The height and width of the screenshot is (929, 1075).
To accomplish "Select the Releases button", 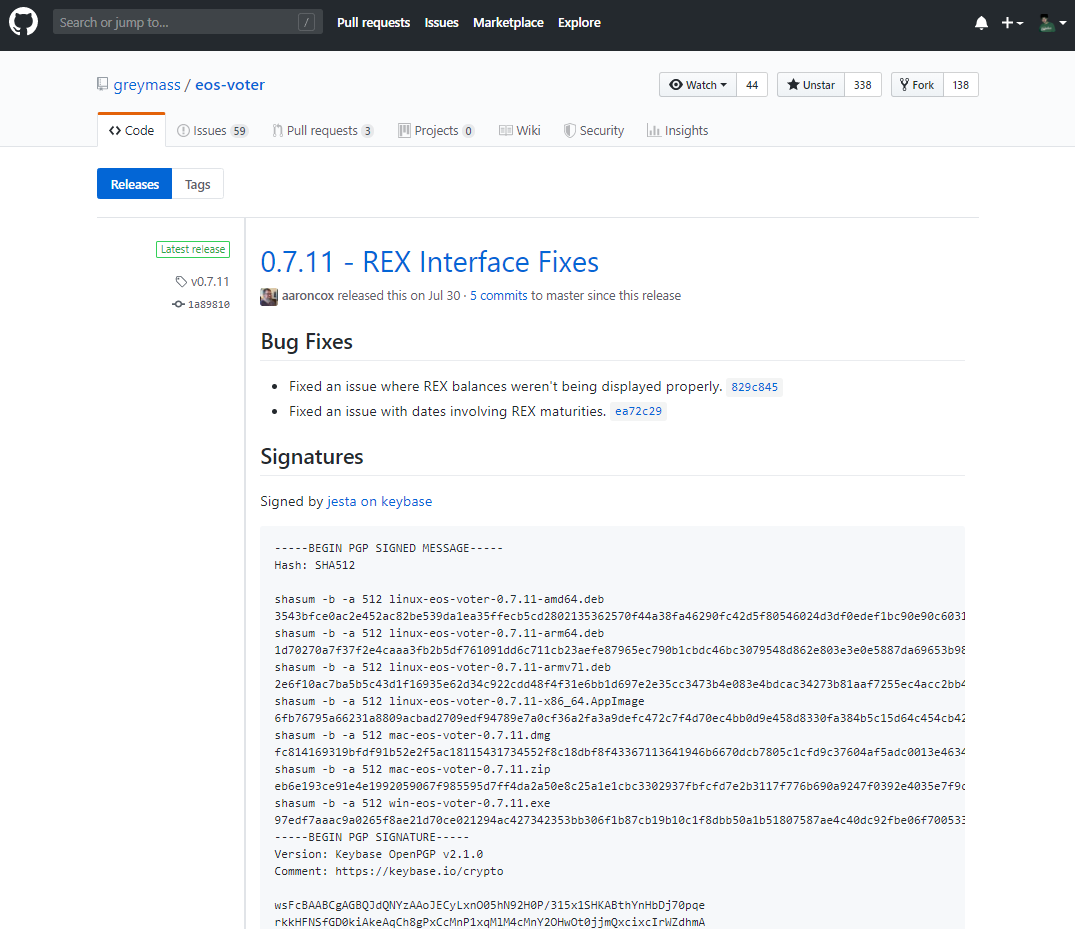I will pyautogui.click(x=134, y=184).
